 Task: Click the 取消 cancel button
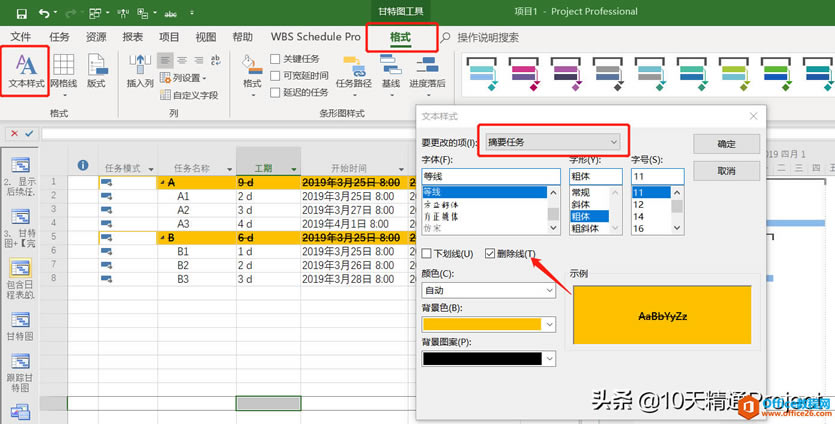[x=726, y=171]
